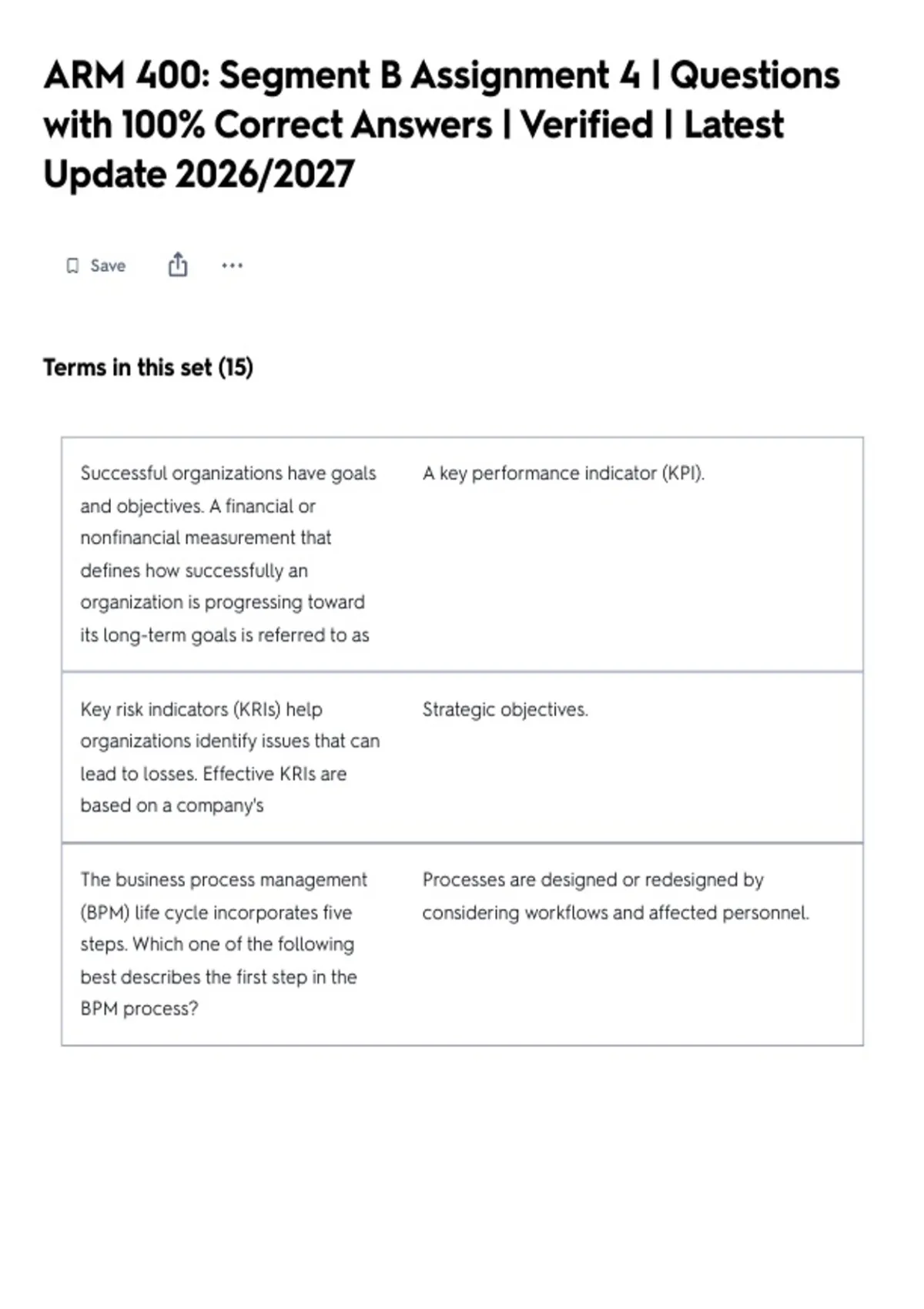Viewport: 924px width, 1309px height.
Task: Click the ARM 400 page title heading
Action: (441, 124)
